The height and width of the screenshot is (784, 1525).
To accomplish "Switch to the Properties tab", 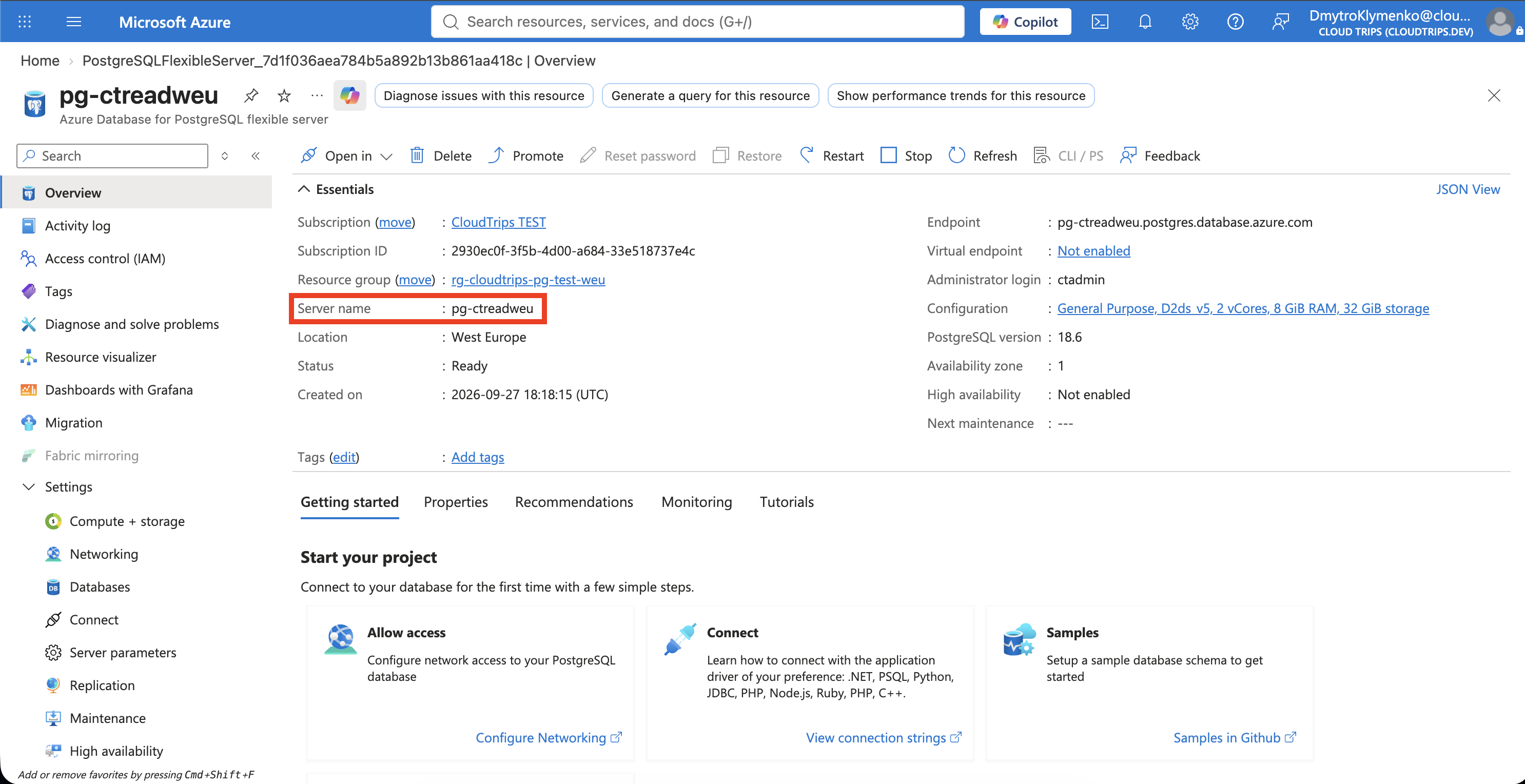I will pos(456,502).
